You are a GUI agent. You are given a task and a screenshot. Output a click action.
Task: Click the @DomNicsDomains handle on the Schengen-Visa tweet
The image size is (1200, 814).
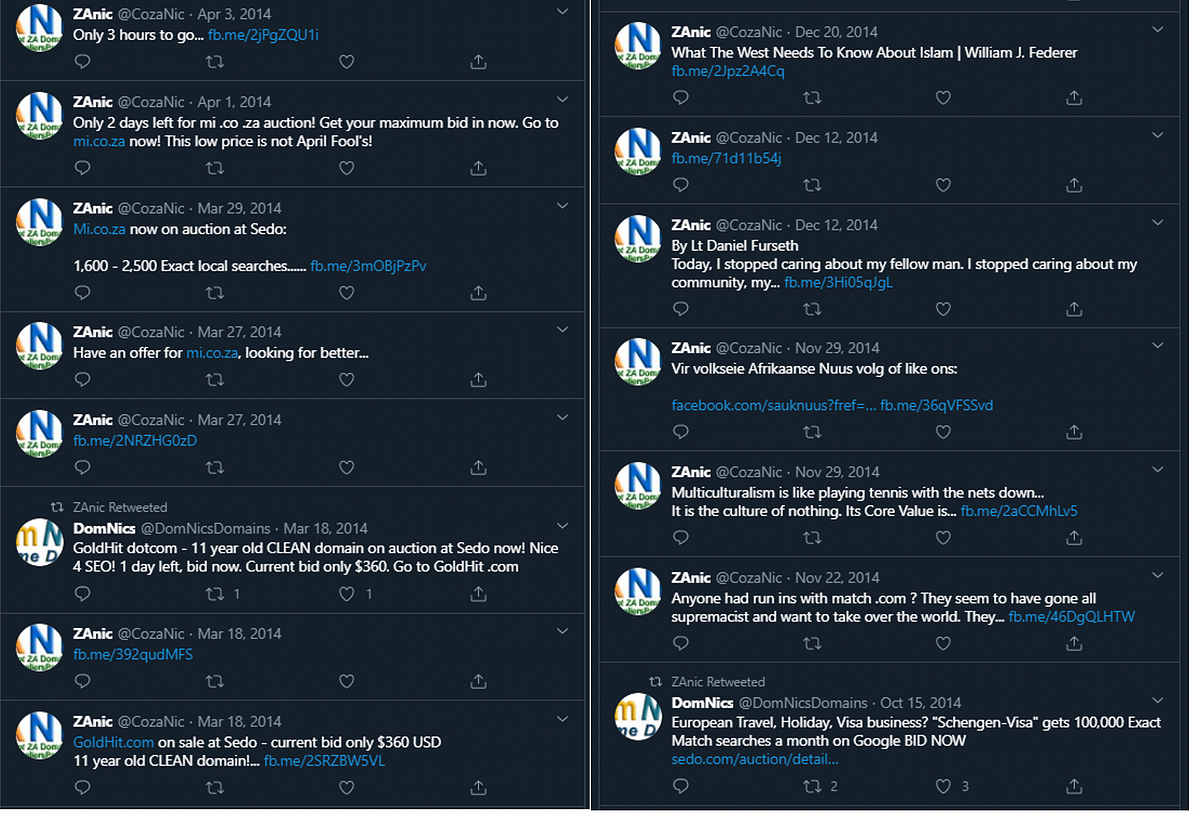click(x=804, y=703)
